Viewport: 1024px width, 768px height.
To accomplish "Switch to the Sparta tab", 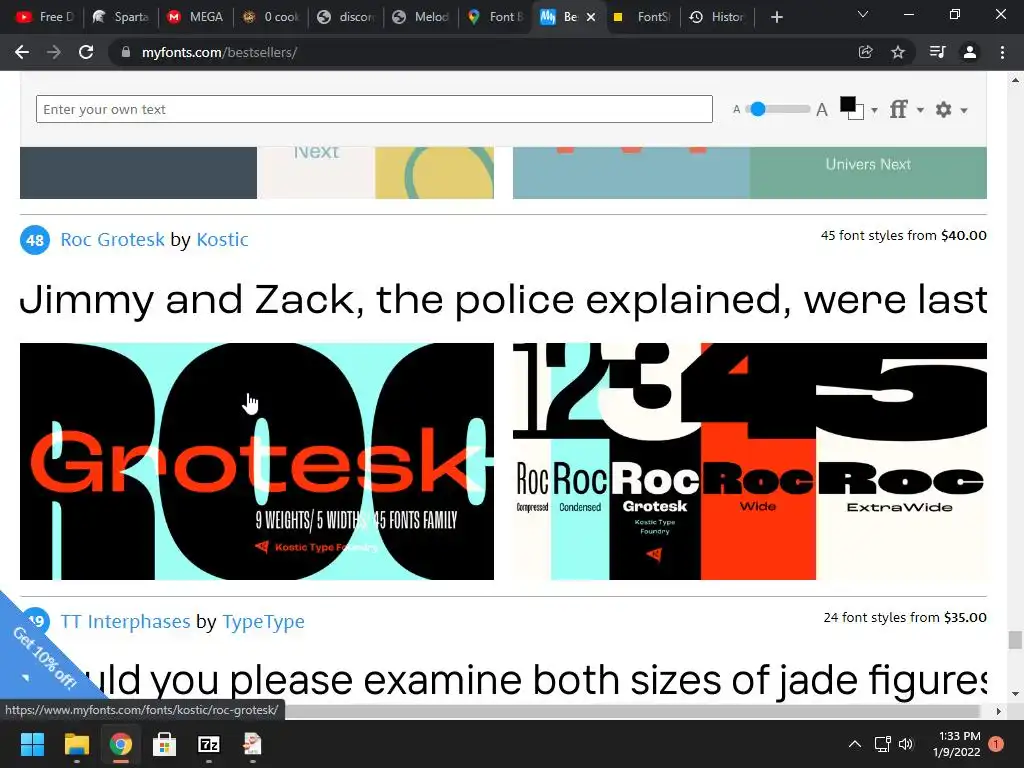I will pos(121,18).
